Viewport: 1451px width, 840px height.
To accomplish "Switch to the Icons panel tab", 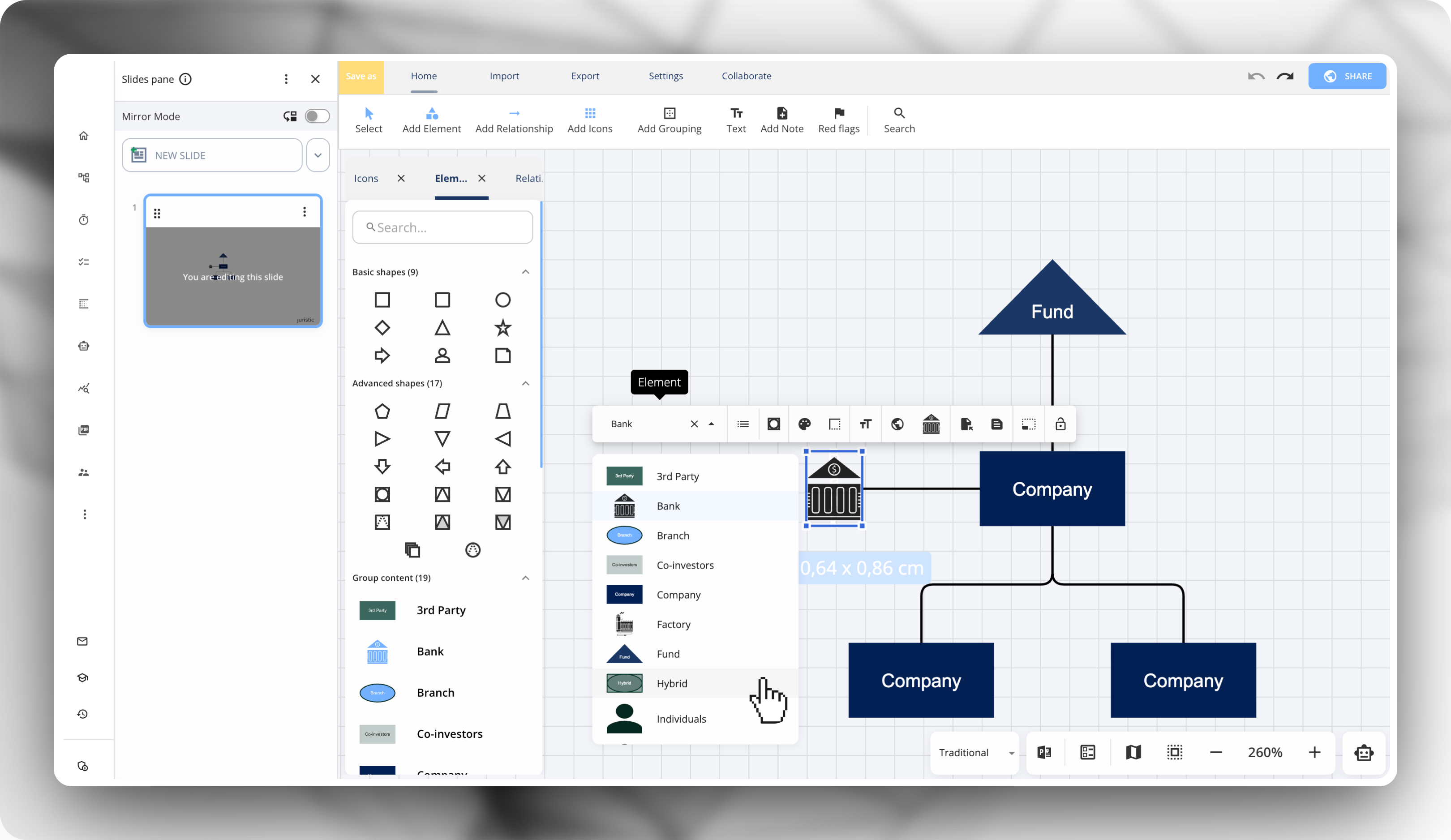I will [x=366, y=179].
